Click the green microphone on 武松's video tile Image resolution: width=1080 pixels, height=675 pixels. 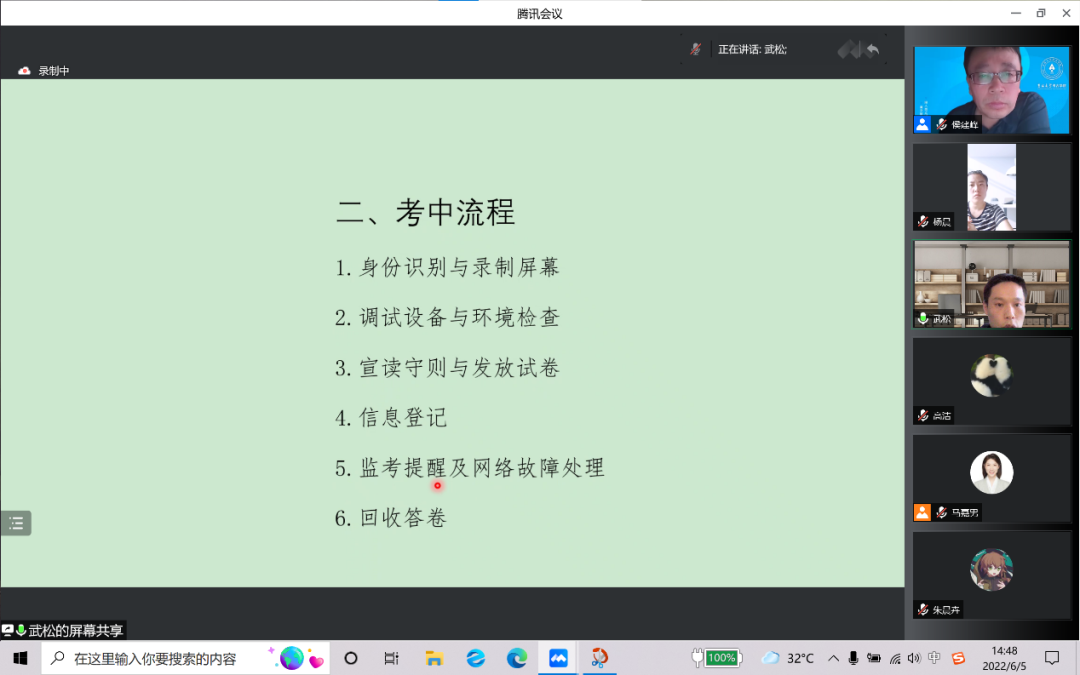pyautogui.click(x=923, y=318)
